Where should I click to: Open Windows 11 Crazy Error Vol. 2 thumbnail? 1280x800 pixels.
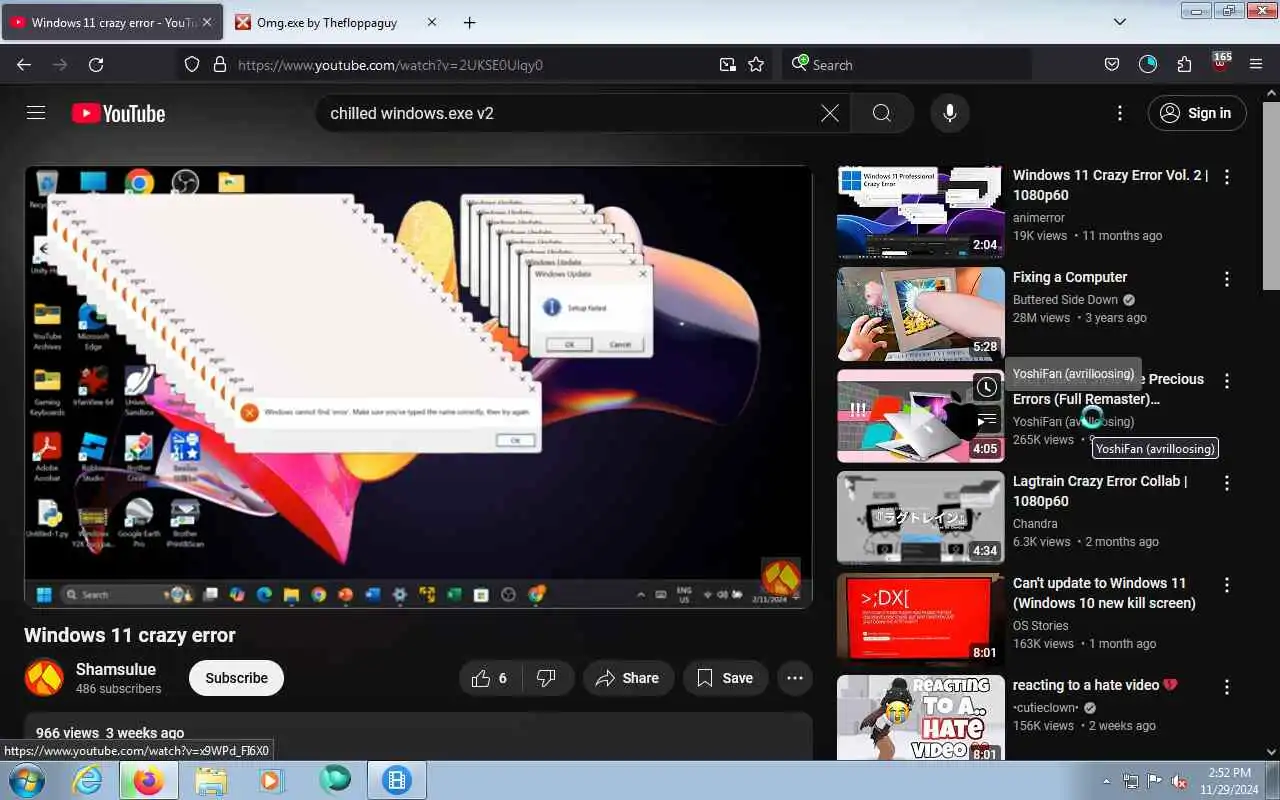920,213
